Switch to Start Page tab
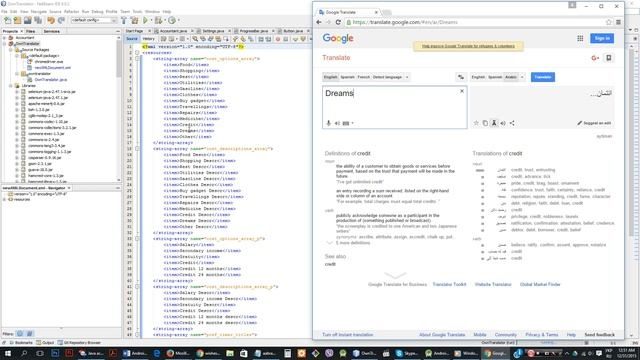 pos(135,31)
